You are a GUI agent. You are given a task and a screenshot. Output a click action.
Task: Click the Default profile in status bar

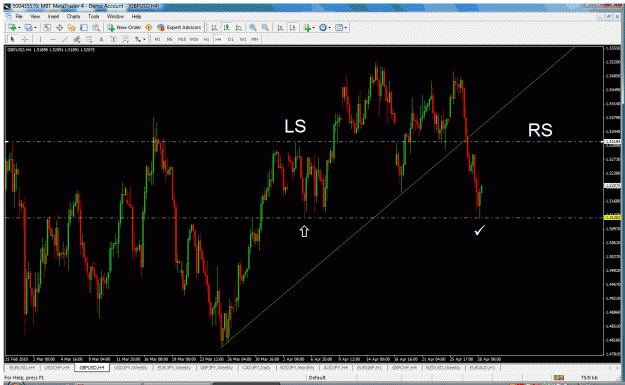pos(317,377)
